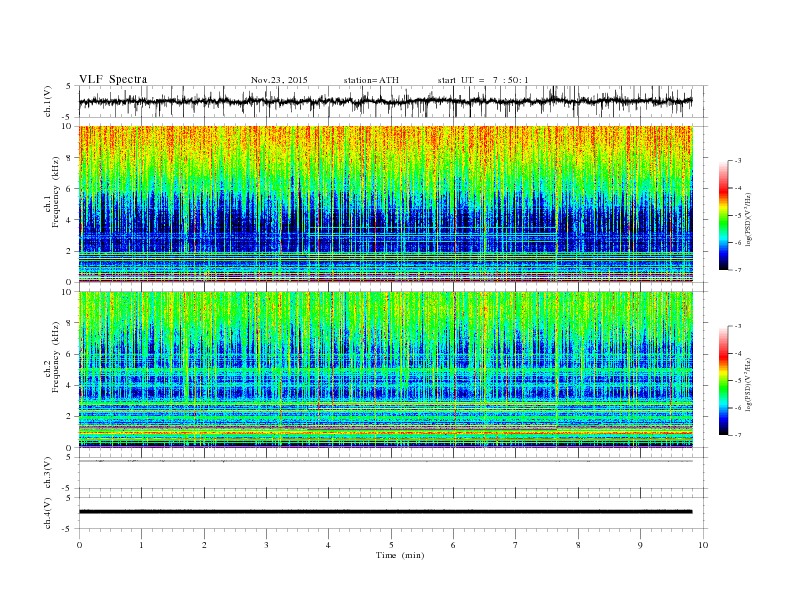Image resolution: width=792 pixels, height=612 pixels.
Task: Select the date text "Nov.23, 2015"
Action: [279, 80]
